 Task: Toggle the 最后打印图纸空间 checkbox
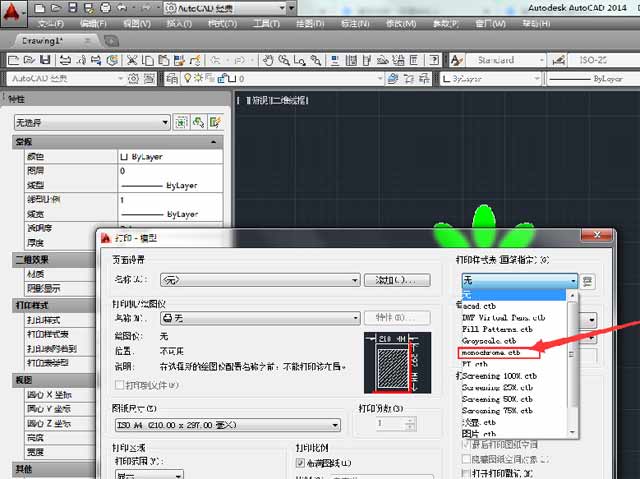click(466, 444)
